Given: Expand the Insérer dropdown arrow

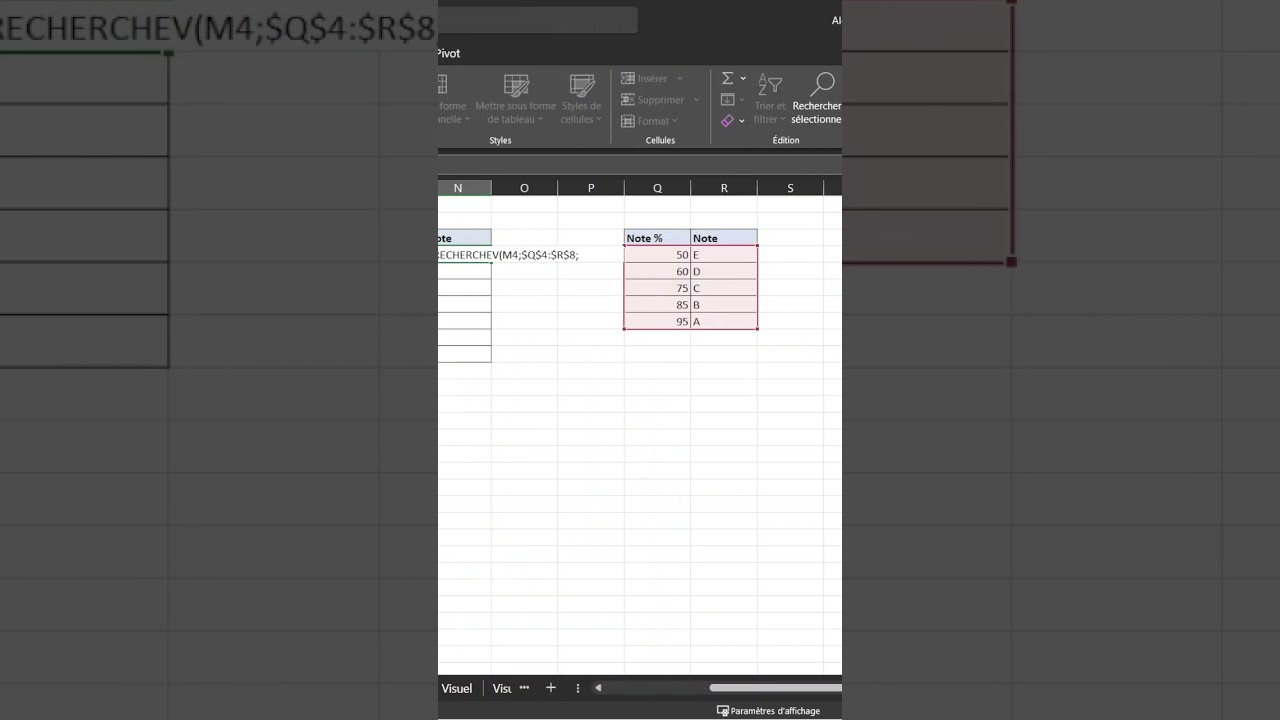Looking at the screenshot, I should pyautogui.click(x=680, y=78).
